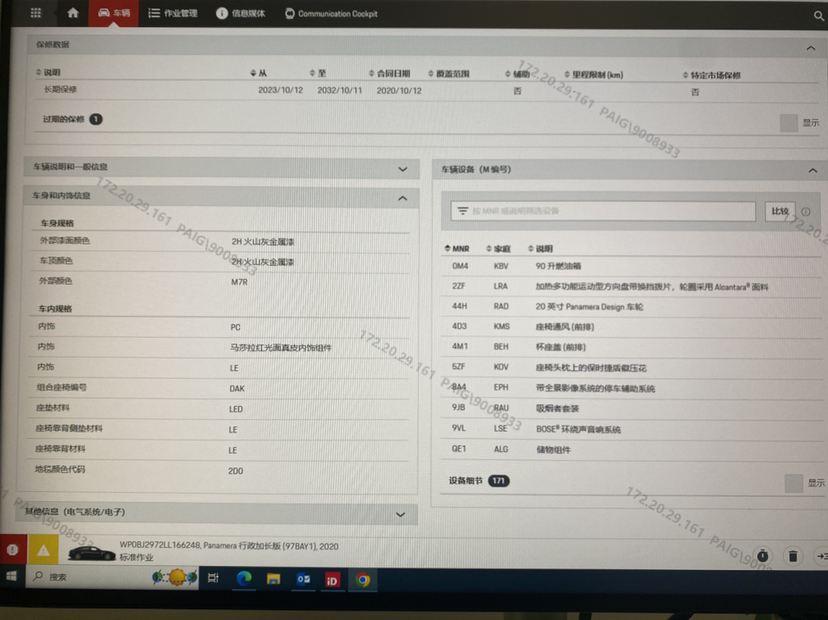The height and width of the screenshot is (620, 828).
Task: Open the search magnifier in the header
Action: click(818, 16)
